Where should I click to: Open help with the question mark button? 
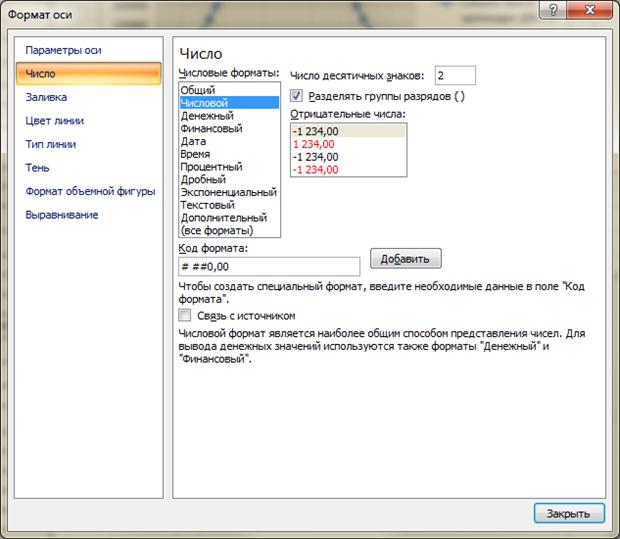tap(553, 9)
